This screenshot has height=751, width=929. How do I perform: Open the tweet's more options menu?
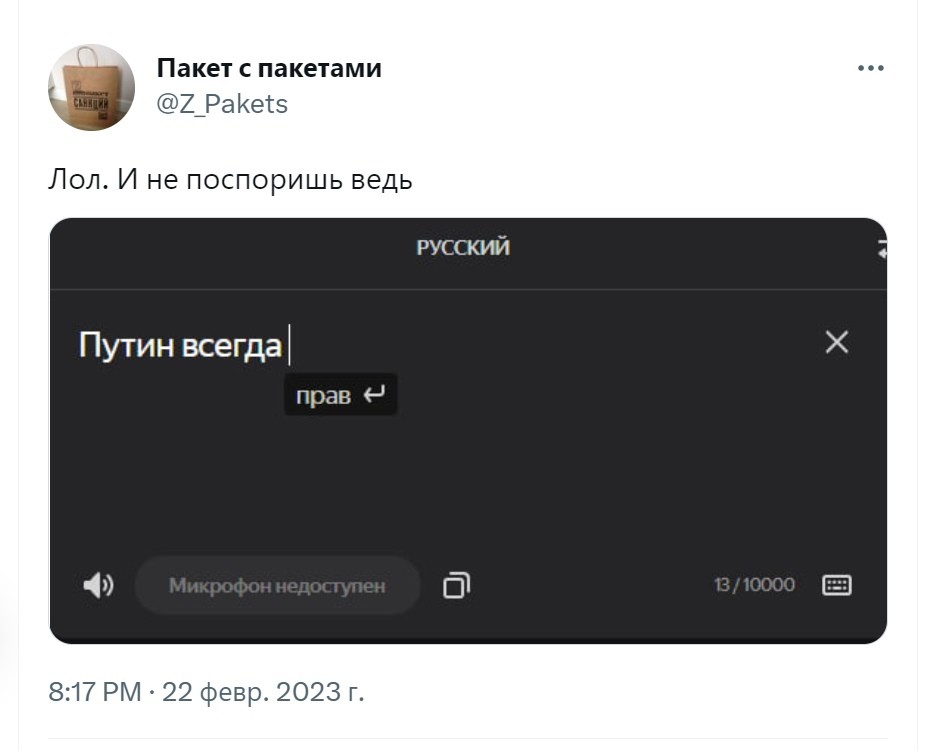[x=870, y=69]
